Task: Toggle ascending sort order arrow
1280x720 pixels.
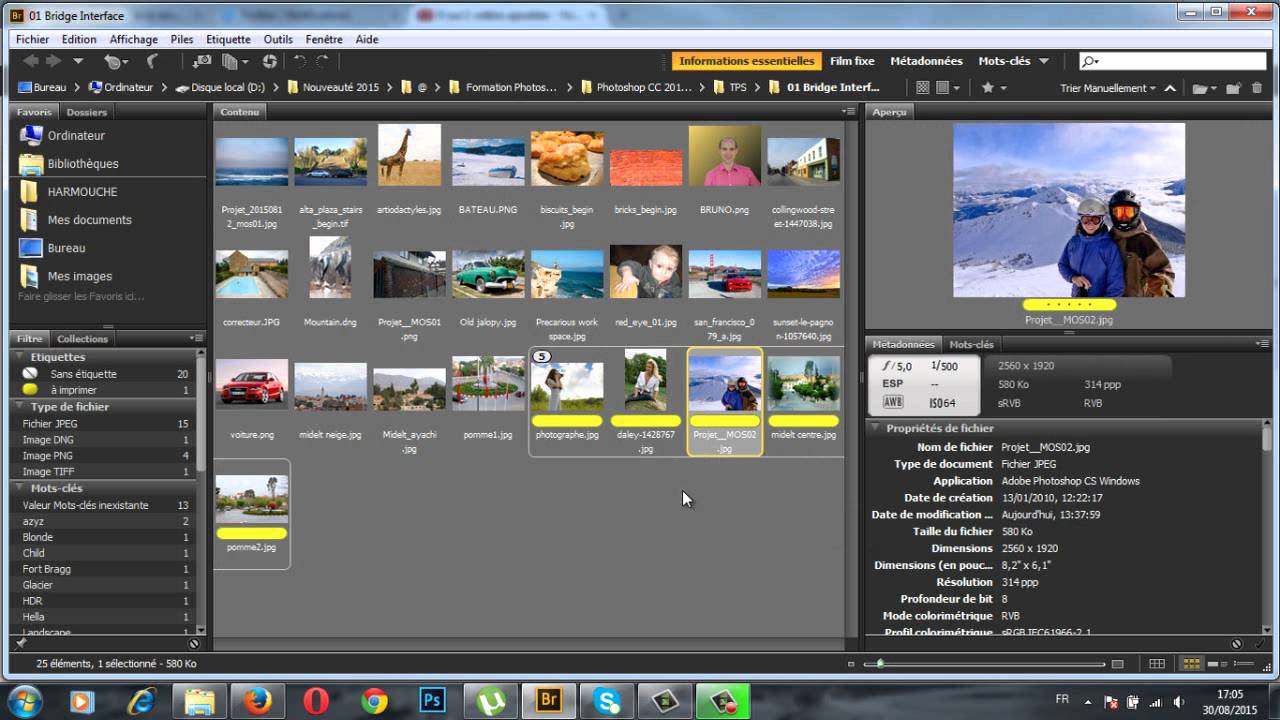Action: [x=1169, y=88]
